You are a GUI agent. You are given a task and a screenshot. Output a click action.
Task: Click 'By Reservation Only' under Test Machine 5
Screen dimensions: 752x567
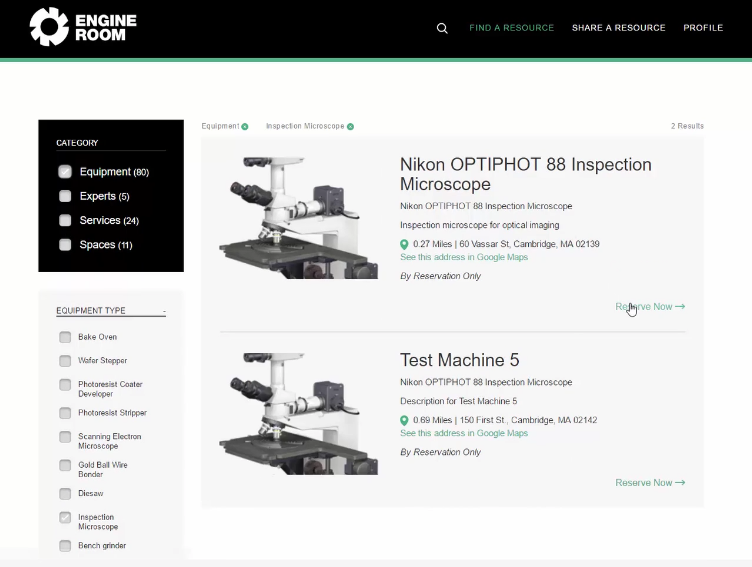(440, 452)
